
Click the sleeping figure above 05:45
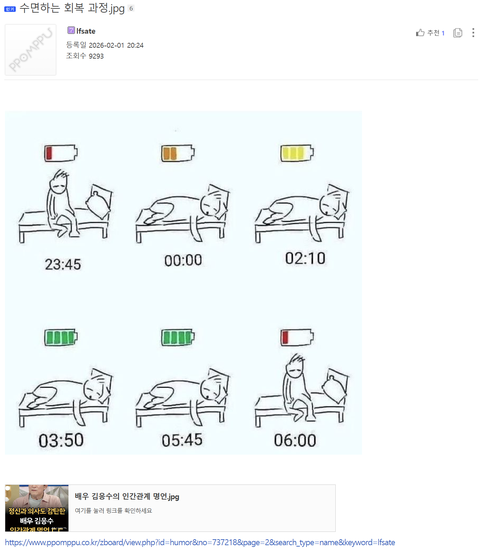pyautogui.click(x=183, y=395)
